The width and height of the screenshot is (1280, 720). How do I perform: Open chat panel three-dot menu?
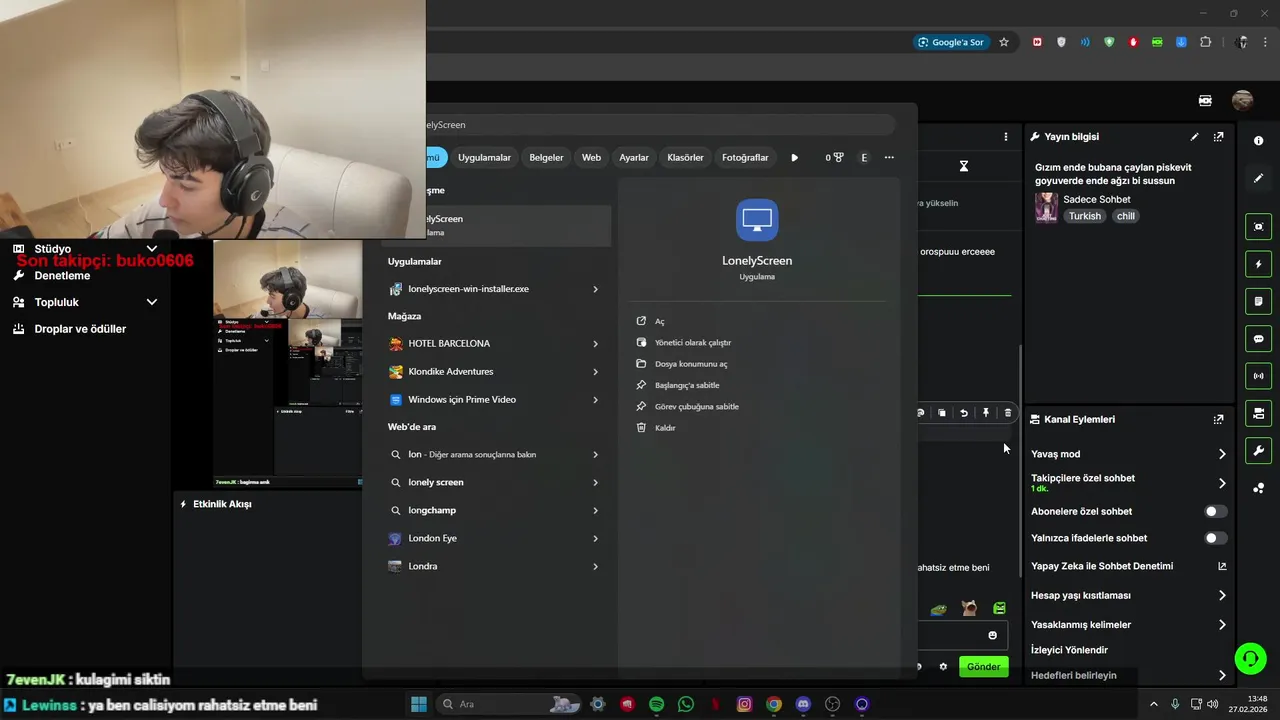tap(1006, 137)
